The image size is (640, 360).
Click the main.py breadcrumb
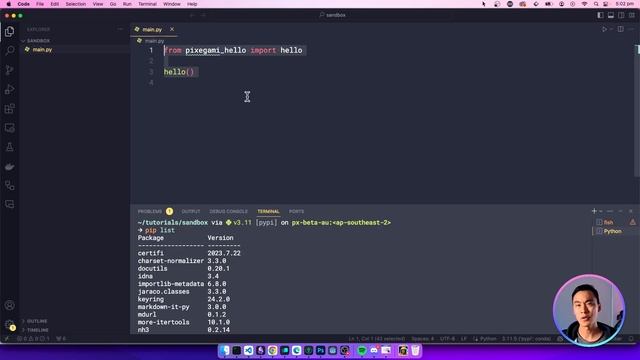pos(151,41)
